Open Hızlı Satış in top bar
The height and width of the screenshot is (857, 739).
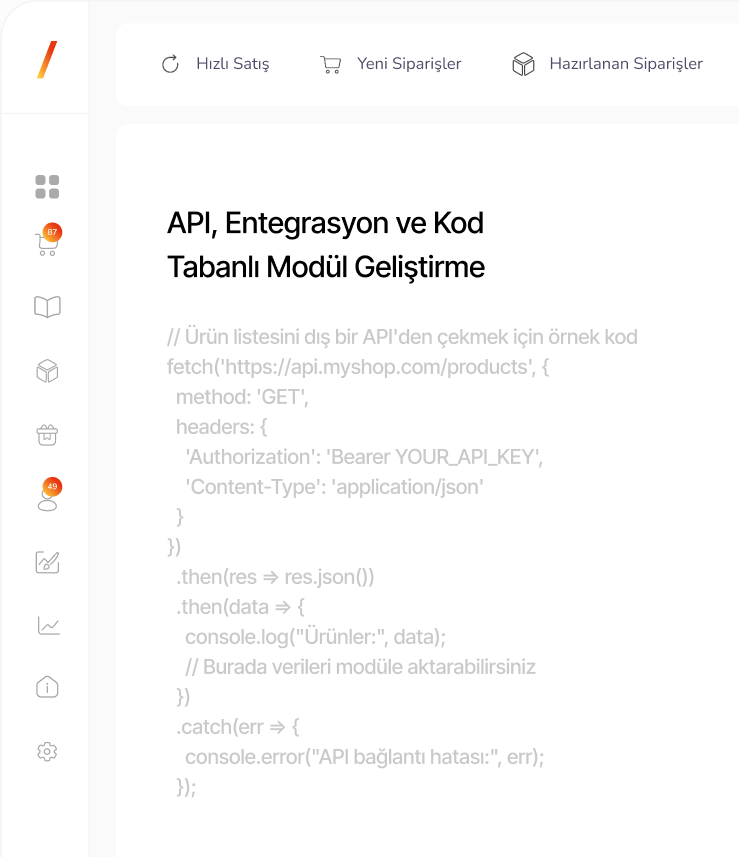[215, 64]
